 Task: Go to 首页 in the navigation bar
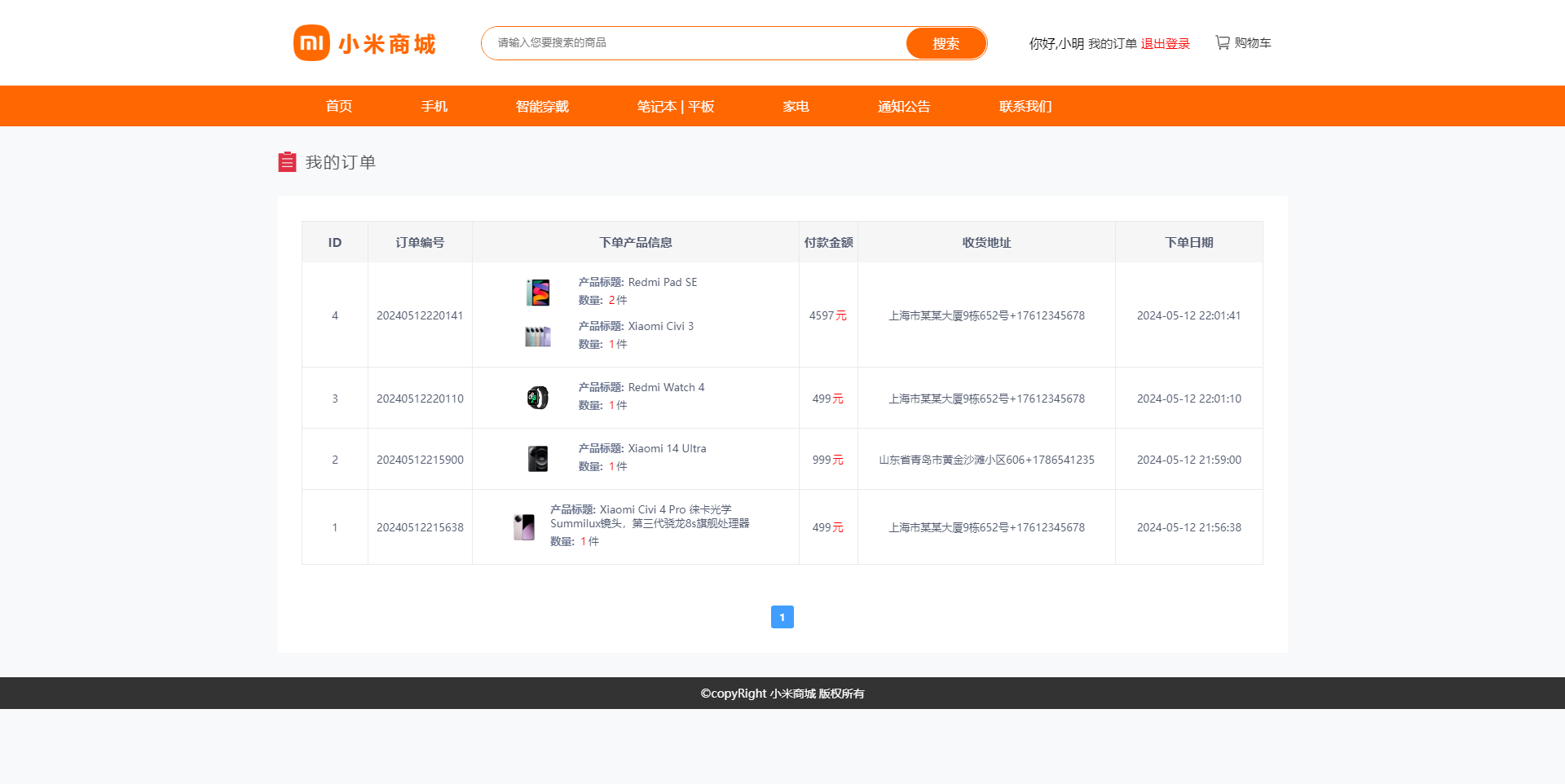pyautogui.click(x=339, y=106)
